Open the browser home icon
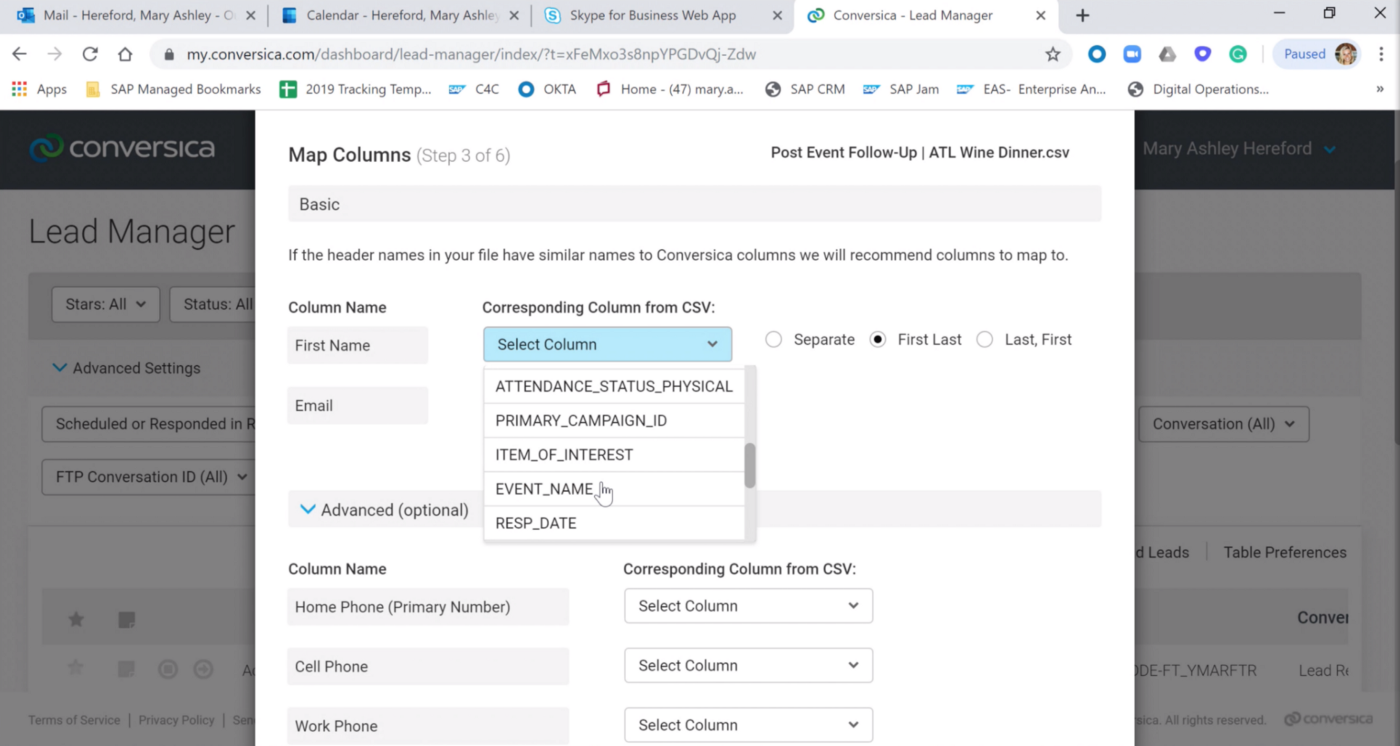The width and height of the screenshot is (1400, 746). (x=125, y=54)
